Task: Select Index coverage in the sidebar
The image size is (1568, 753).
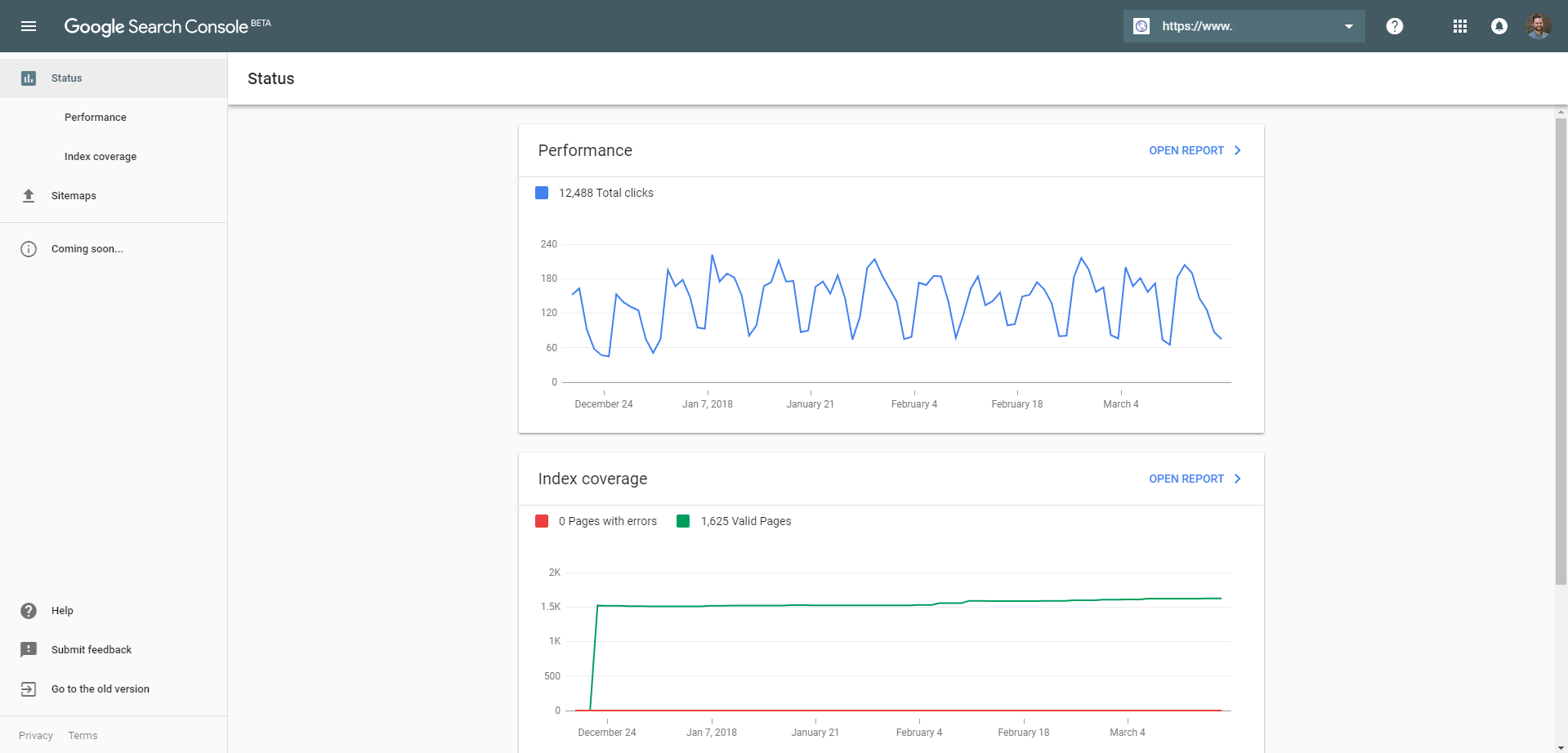Action: [x=101, y=157]
